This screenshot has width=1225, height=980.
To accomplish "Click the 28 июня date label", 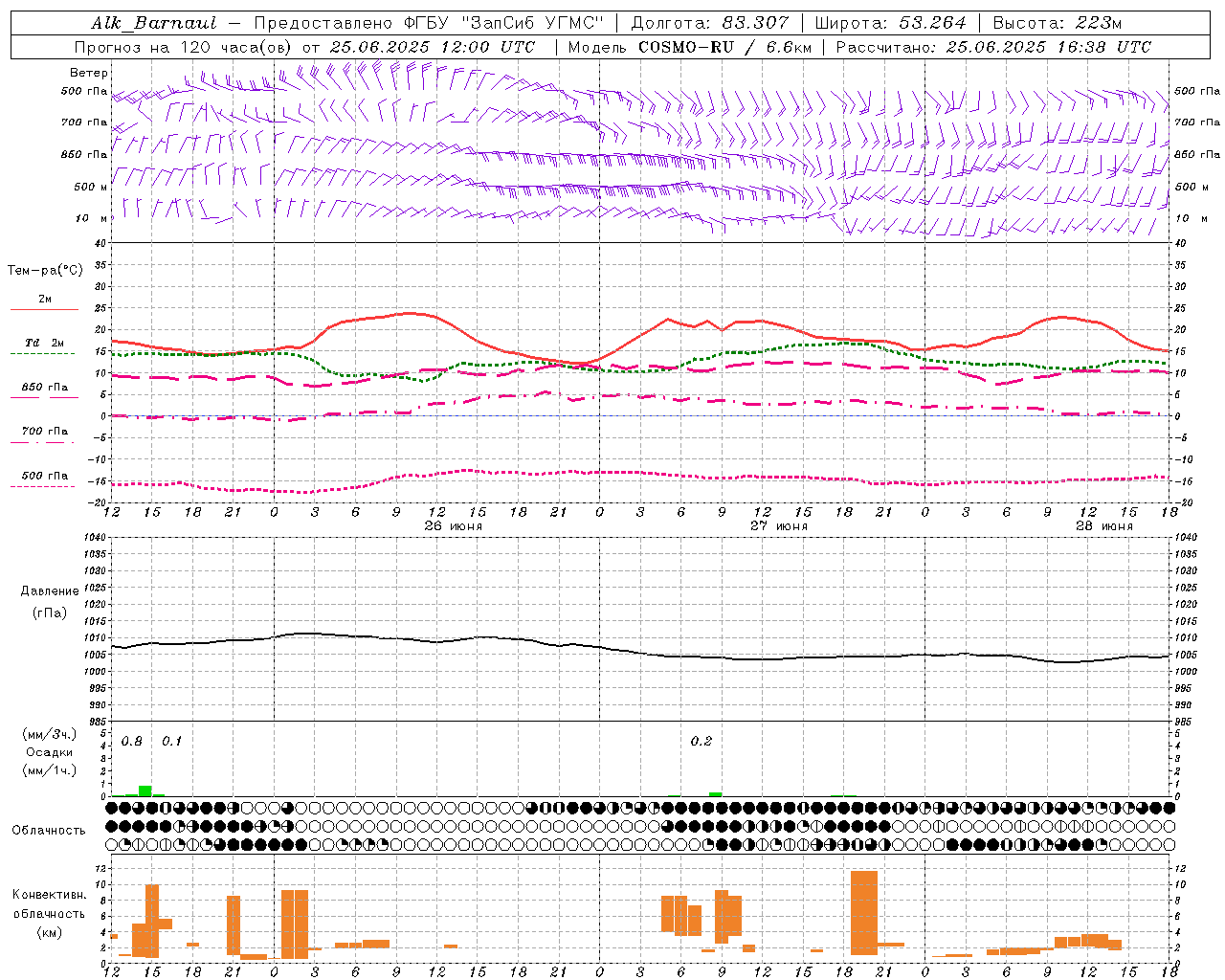I will click(1103, 526).
